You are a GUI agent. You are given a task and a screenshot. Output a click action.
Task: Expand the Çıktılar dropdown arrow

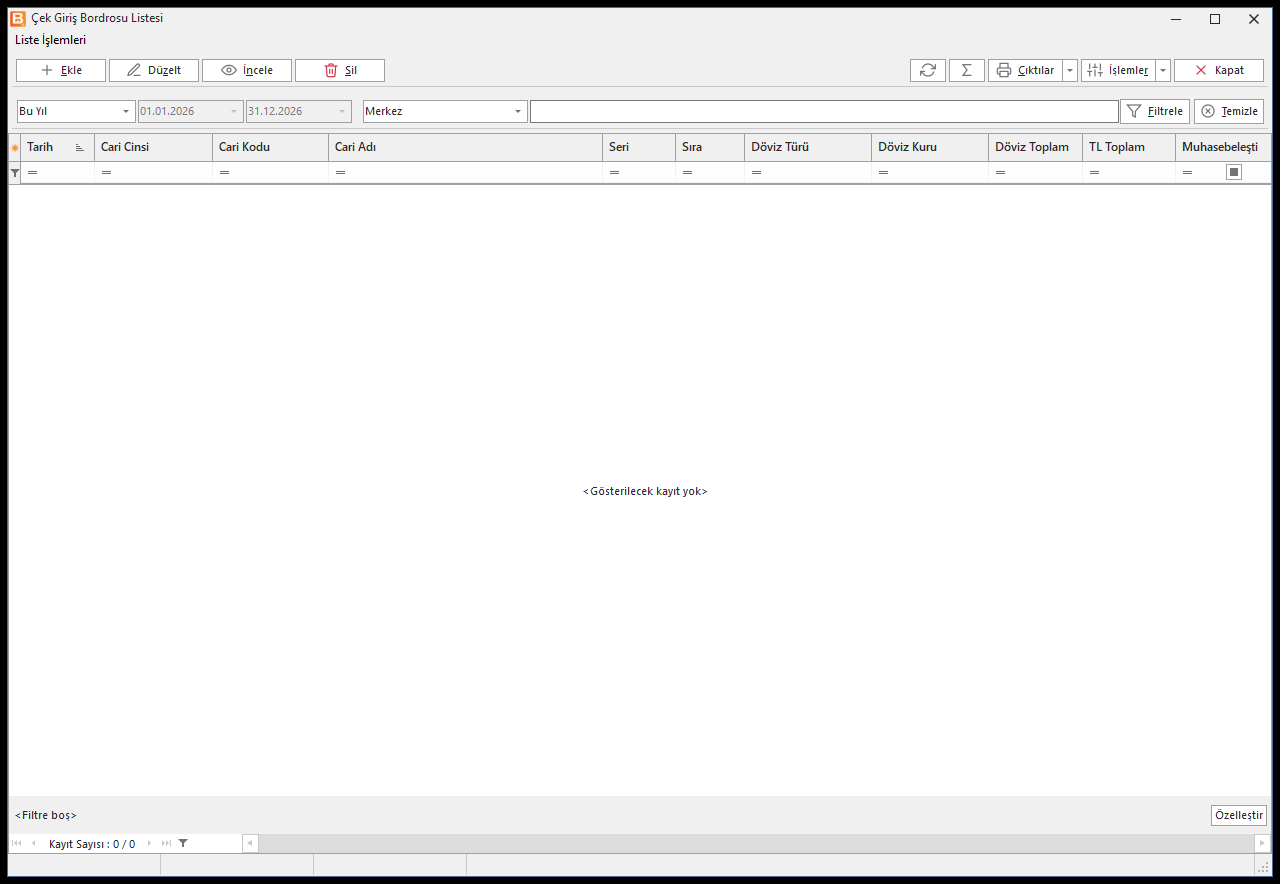click(1070, 70)
